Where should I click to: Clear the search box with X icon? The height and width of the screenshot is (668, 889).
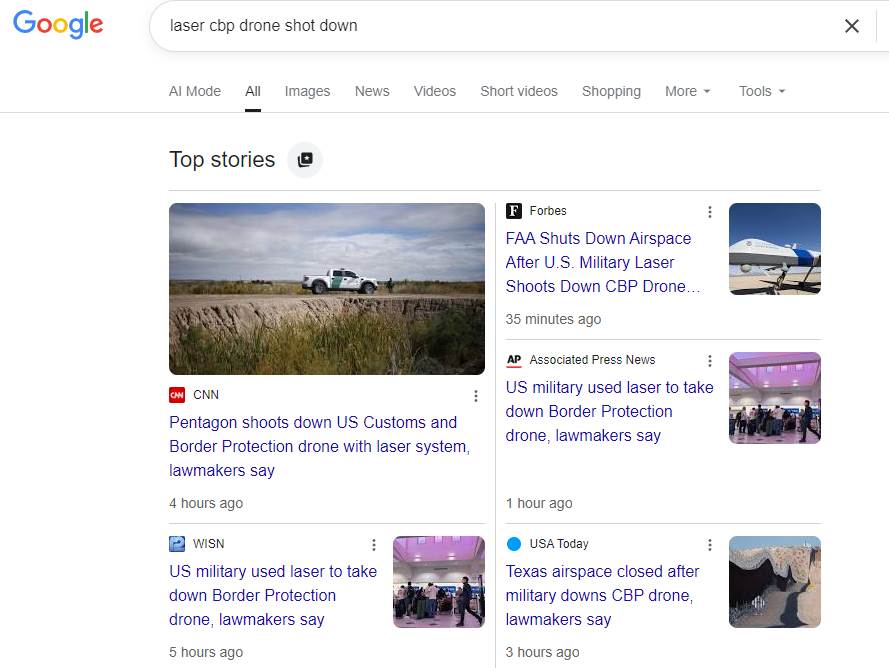coord(851,26)
